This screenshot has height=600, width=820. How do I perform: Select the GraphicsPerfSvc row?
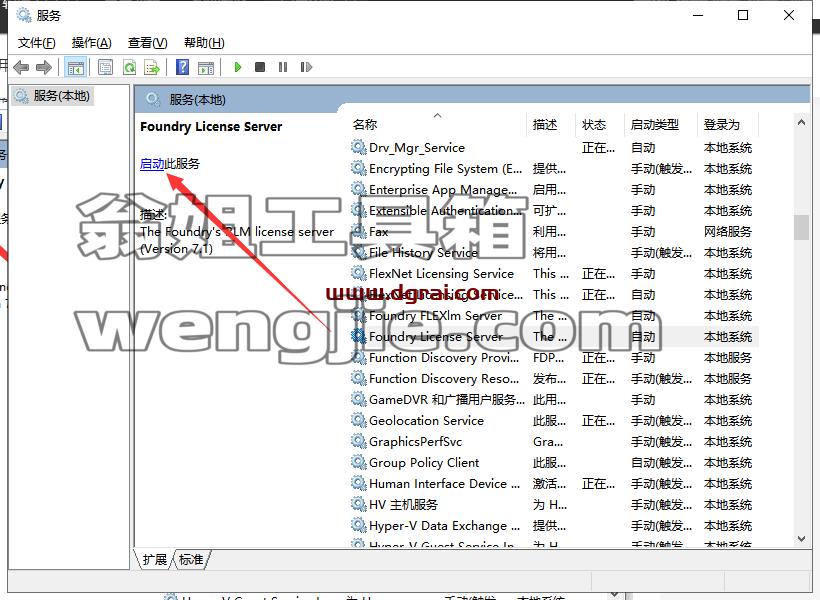click(x=554, y=441)
